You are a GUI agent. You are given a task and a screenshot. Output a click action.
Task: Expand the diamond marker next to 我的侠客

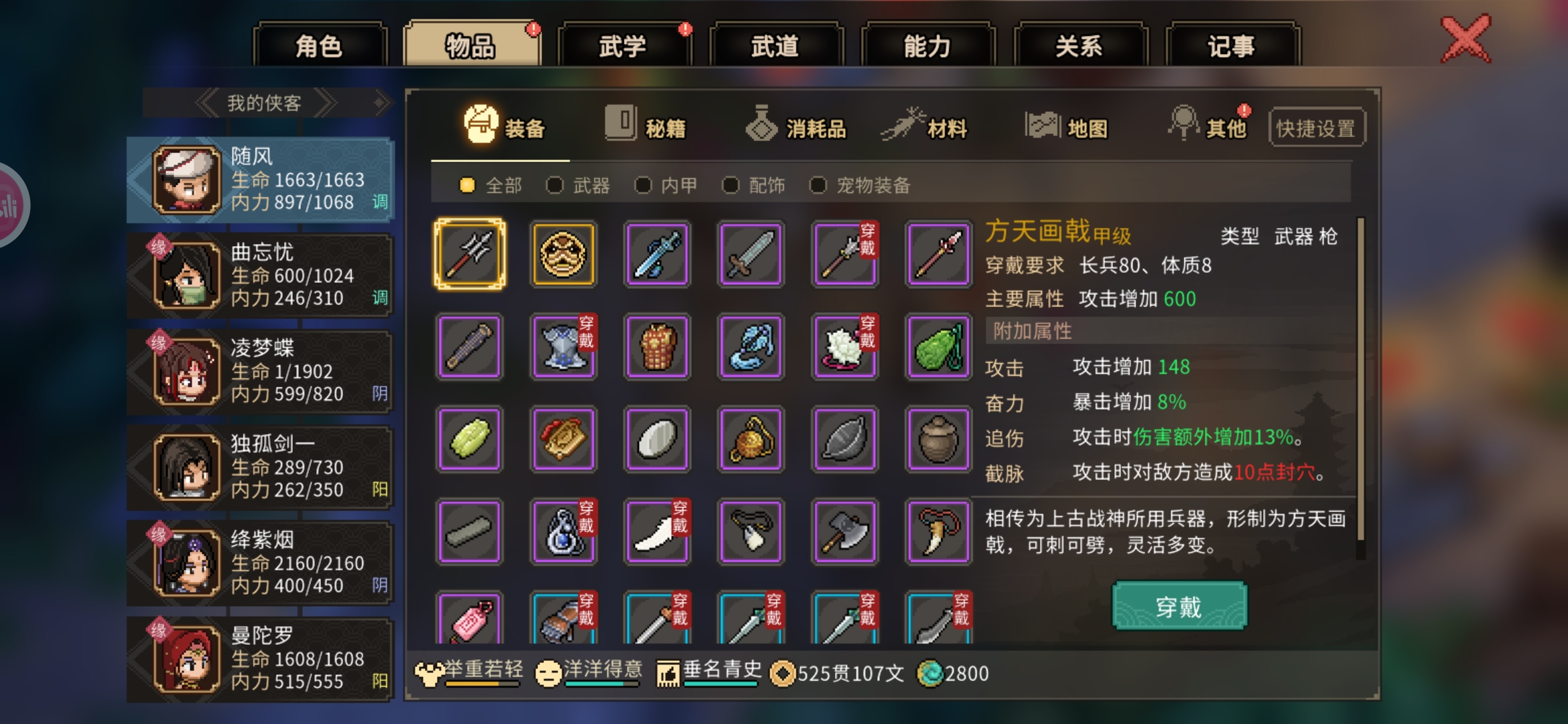pos(380,103)
